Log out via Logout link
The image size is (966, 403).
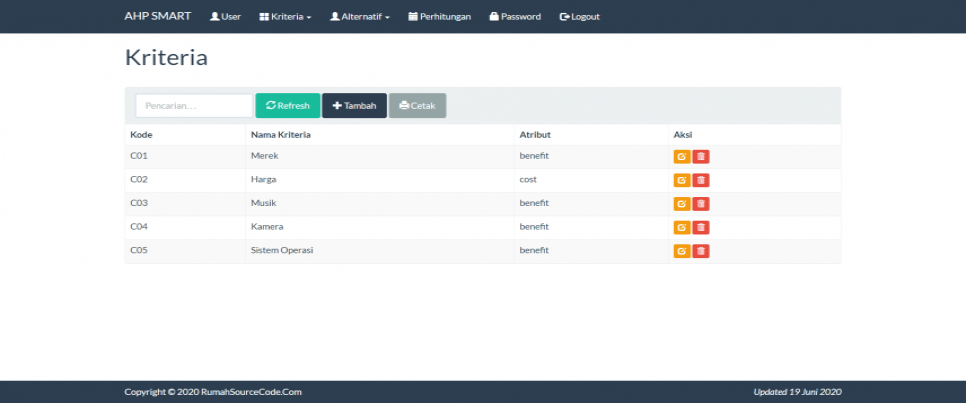pos(579,17)
